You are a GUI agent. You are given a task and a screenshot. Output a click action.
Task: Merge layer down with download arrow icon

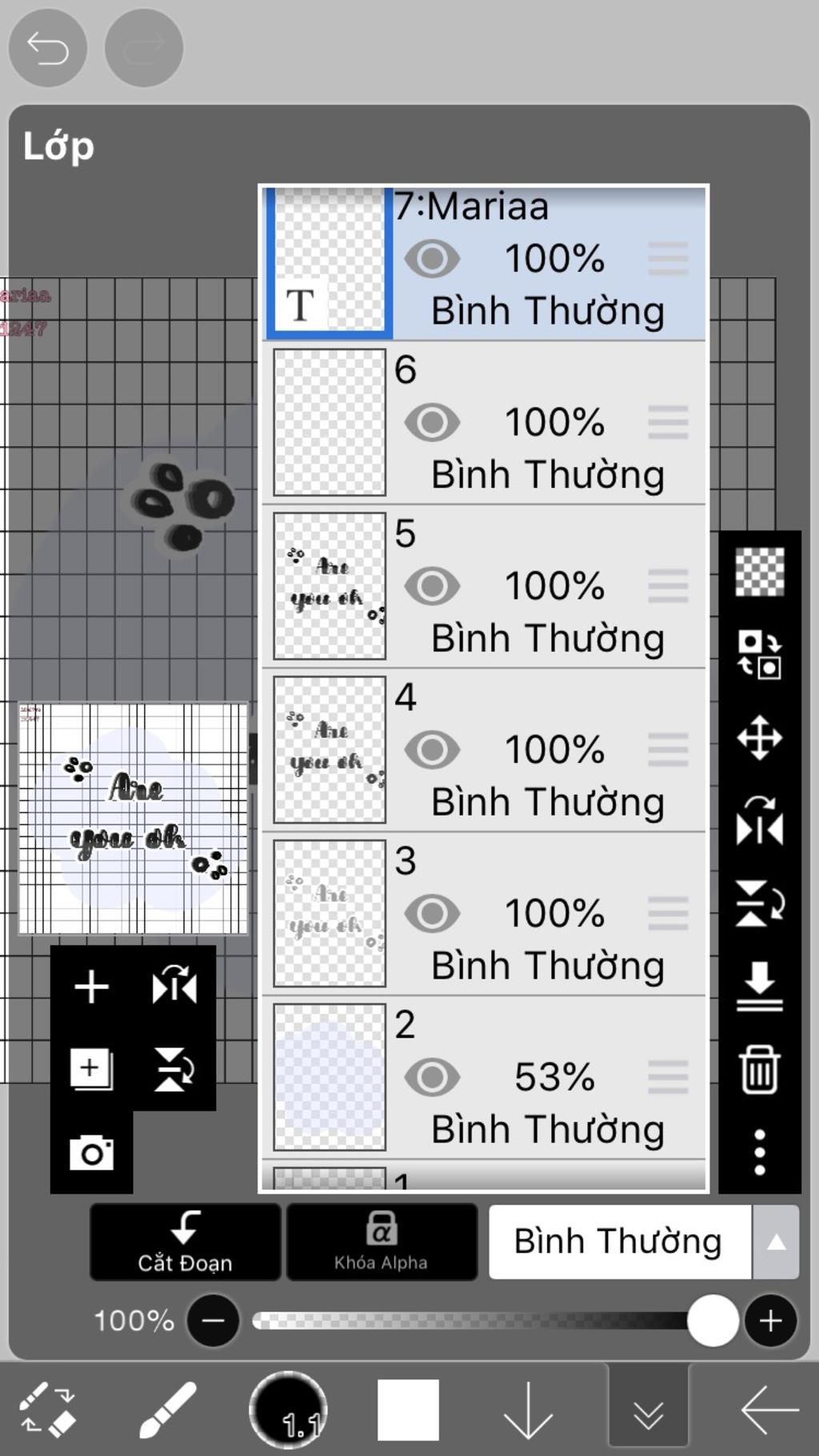point(759,986)
